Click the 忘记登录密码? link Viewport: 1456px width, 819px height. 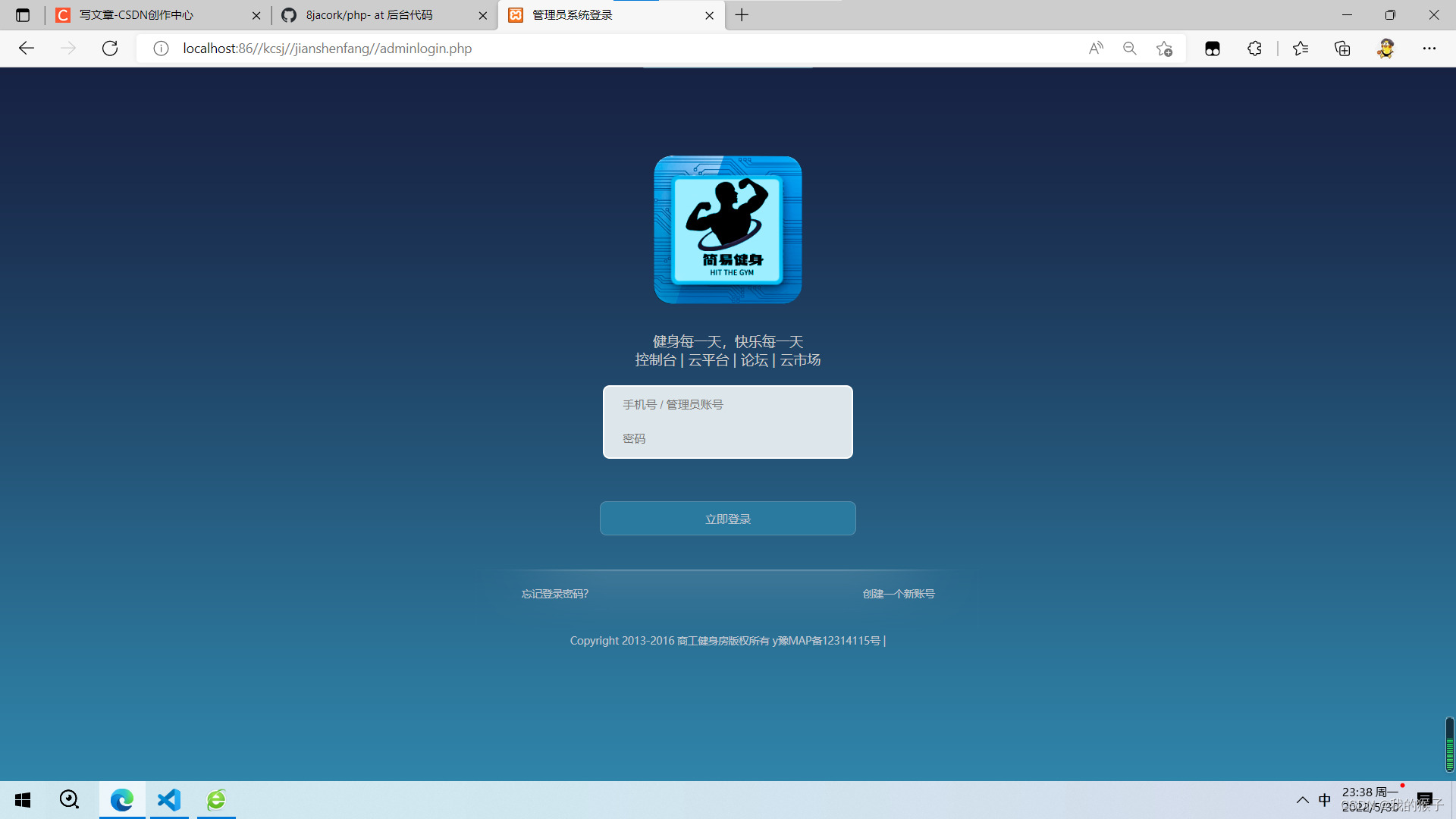click(x=554, y=594)
